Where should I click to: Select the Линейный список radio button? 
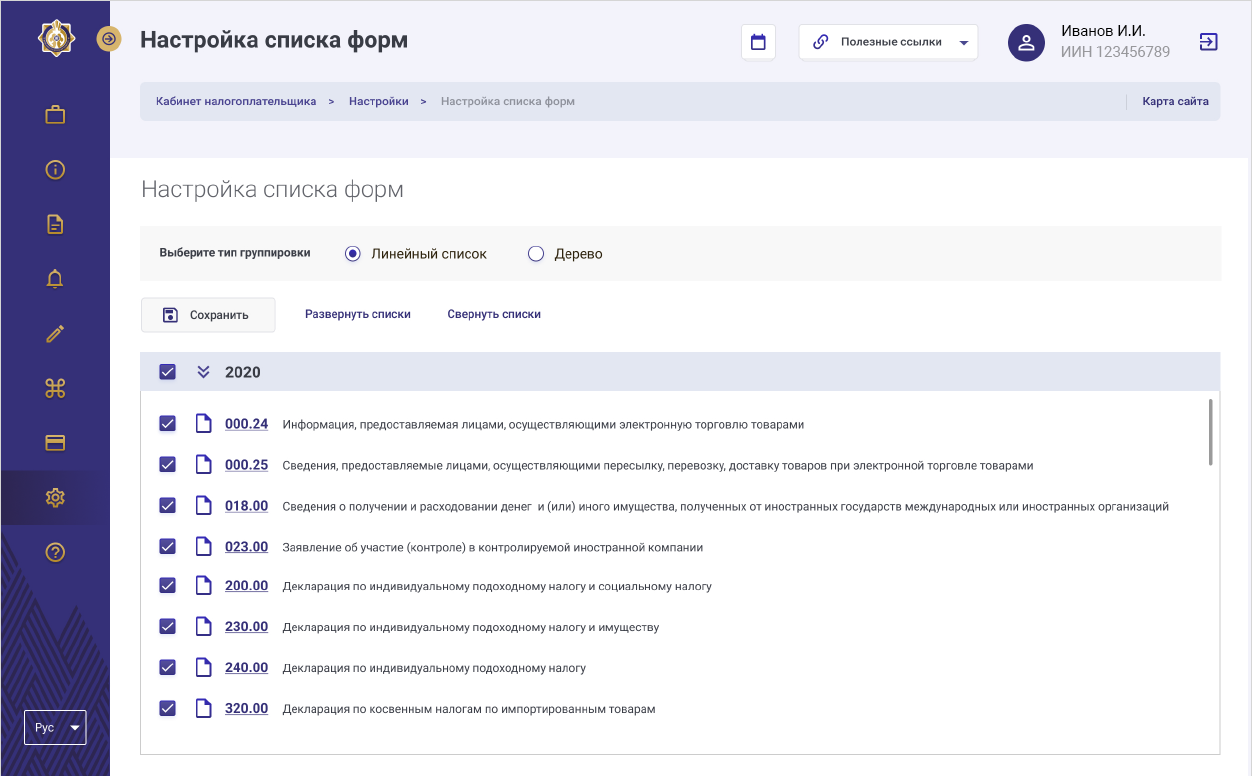click(352, 254)
